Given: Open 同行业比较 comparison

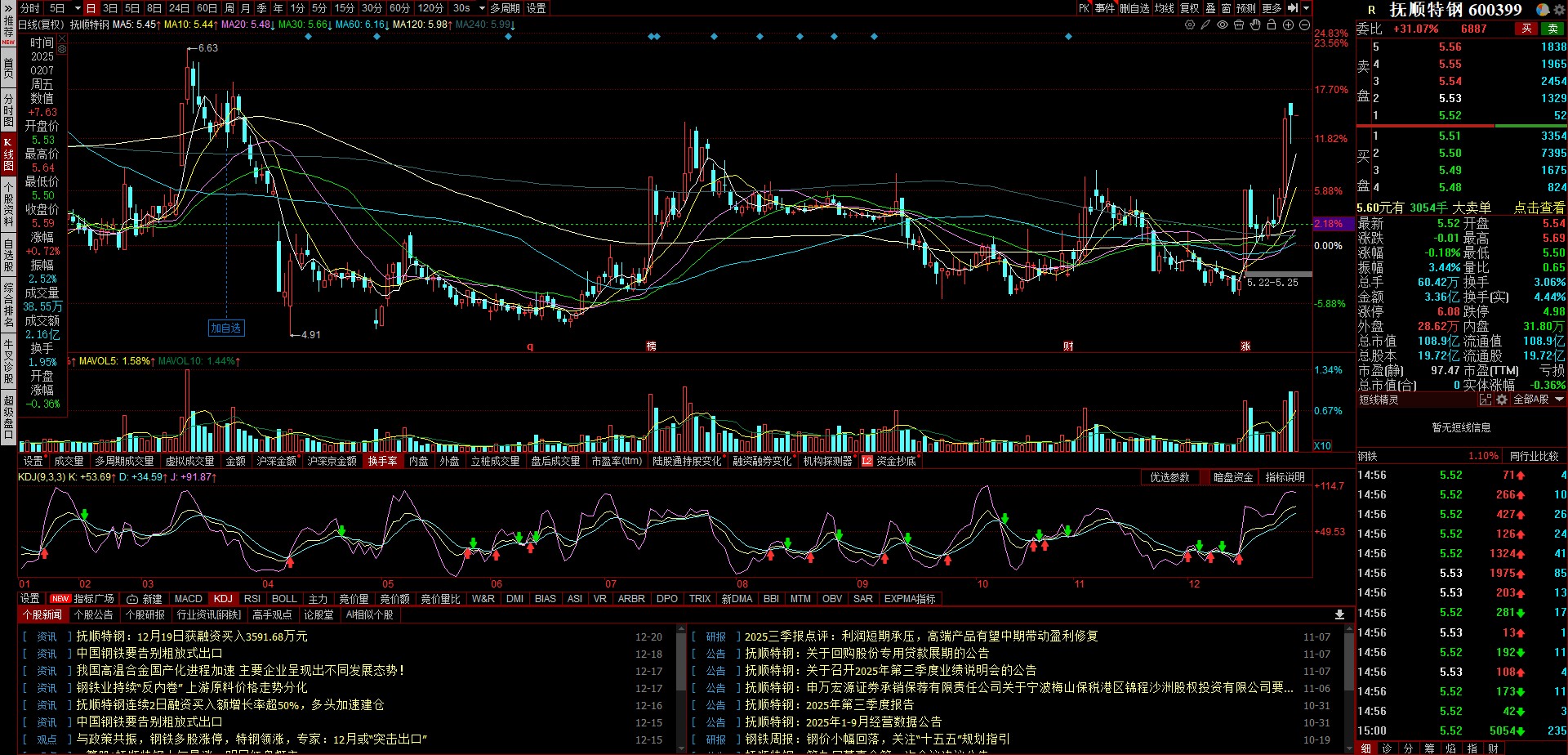Looking at the screenshot, I should [1534, 456].
